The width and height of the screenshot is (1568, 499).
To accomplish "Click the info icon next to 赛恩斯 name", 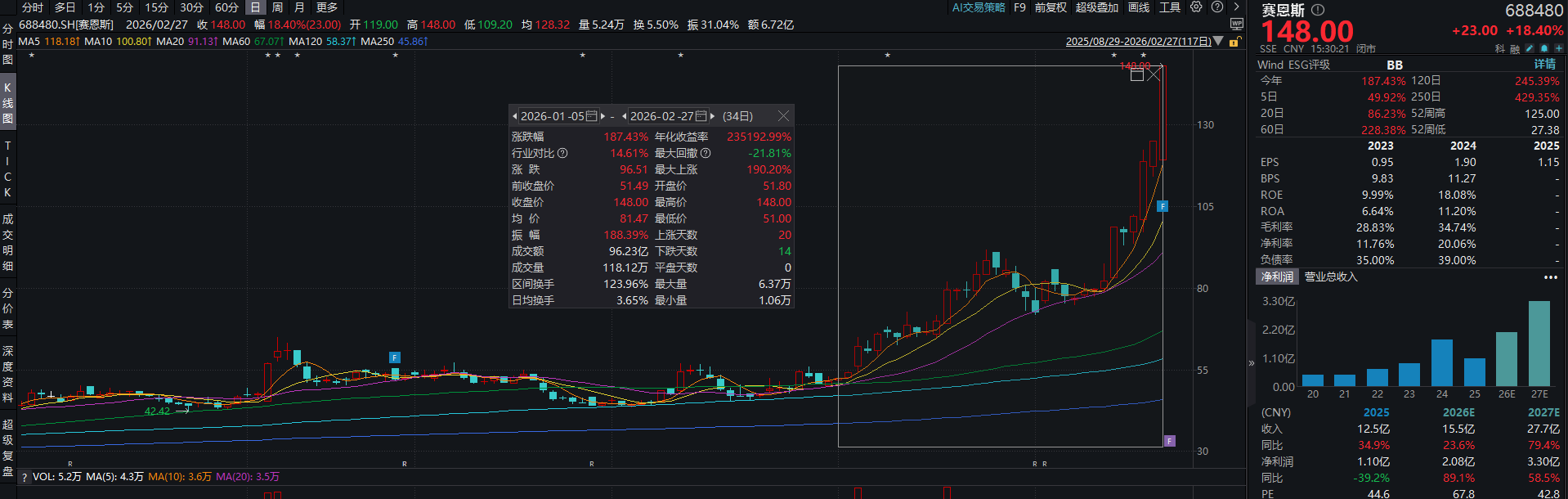I will click(x=1317, y=10).
